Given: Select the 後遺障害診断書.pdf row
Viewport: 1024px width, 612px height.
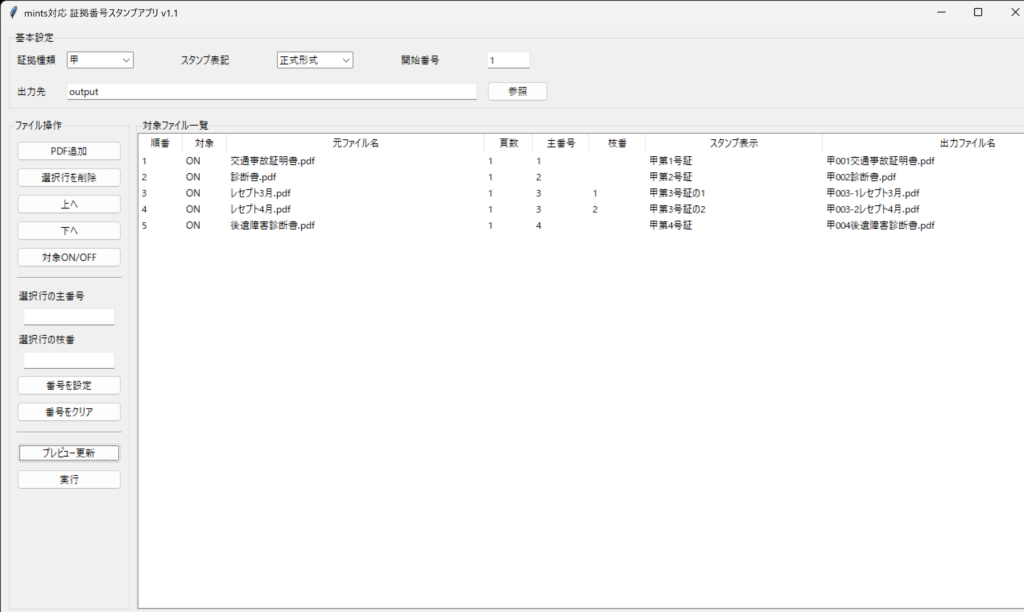Looking at the screenshot, I should pyautogui.click(x=272, y=226).
